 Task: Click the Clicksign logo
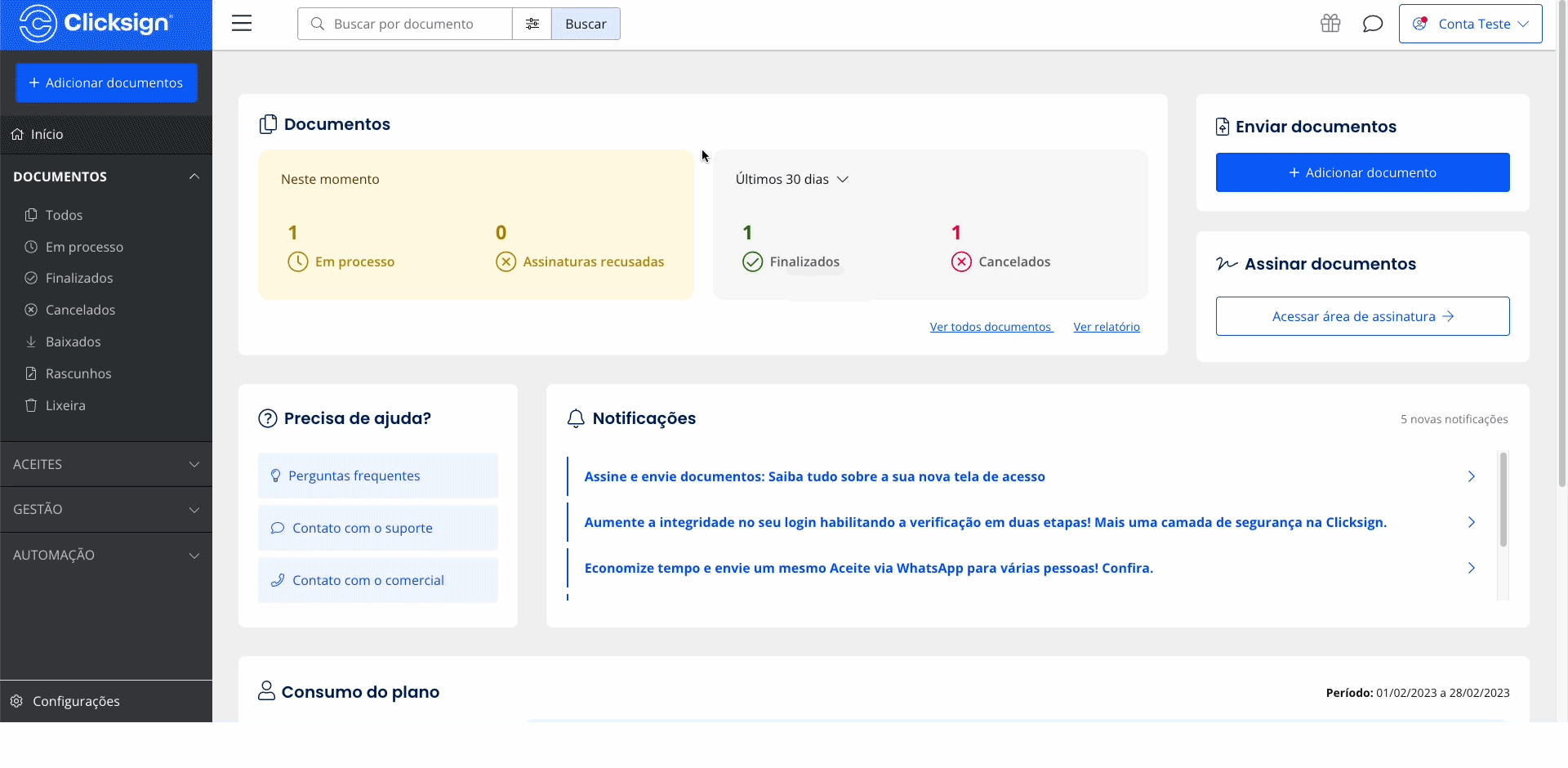[x=96, y=23]
